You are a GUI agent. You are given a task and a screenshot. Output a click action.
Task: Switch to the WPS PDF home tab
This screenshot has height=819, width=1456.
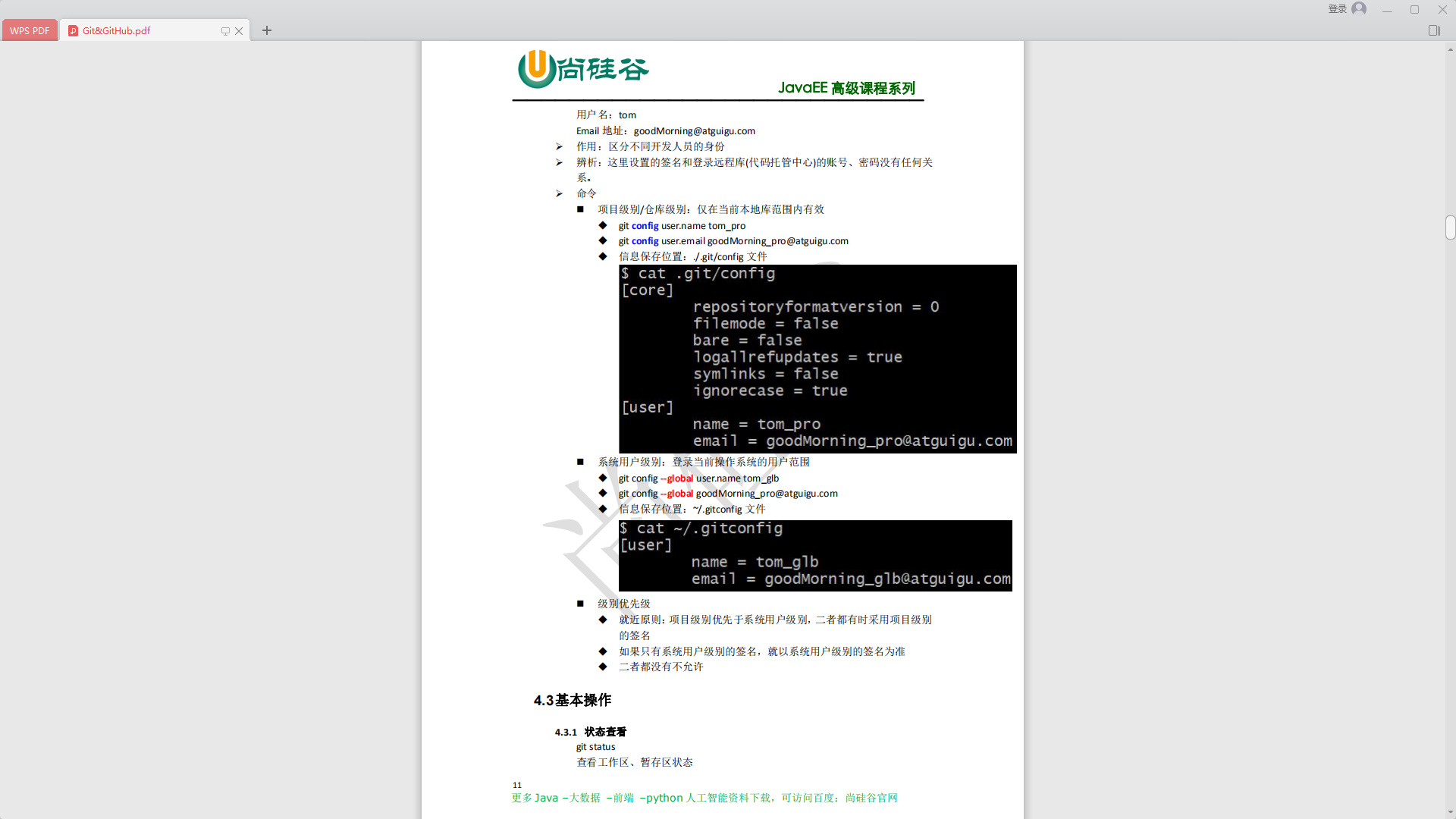click(x=30, y=30)
